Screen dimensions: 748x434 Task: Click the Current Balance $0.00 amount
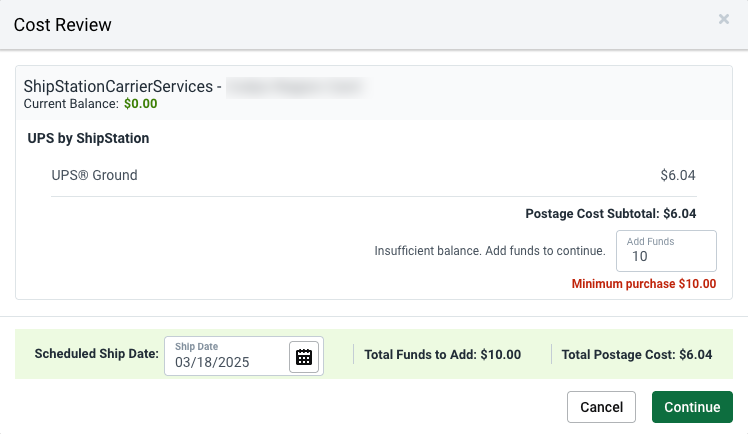pos(140,103)
